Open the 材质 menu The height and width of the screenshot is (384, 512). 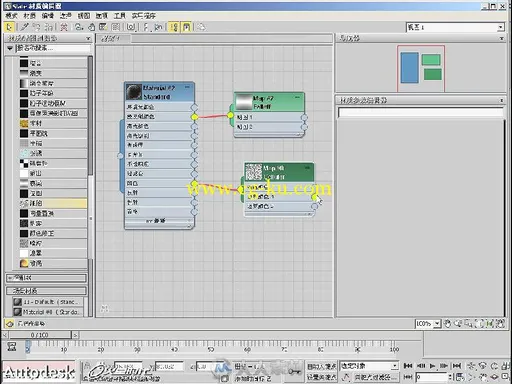tap(29, 15)
